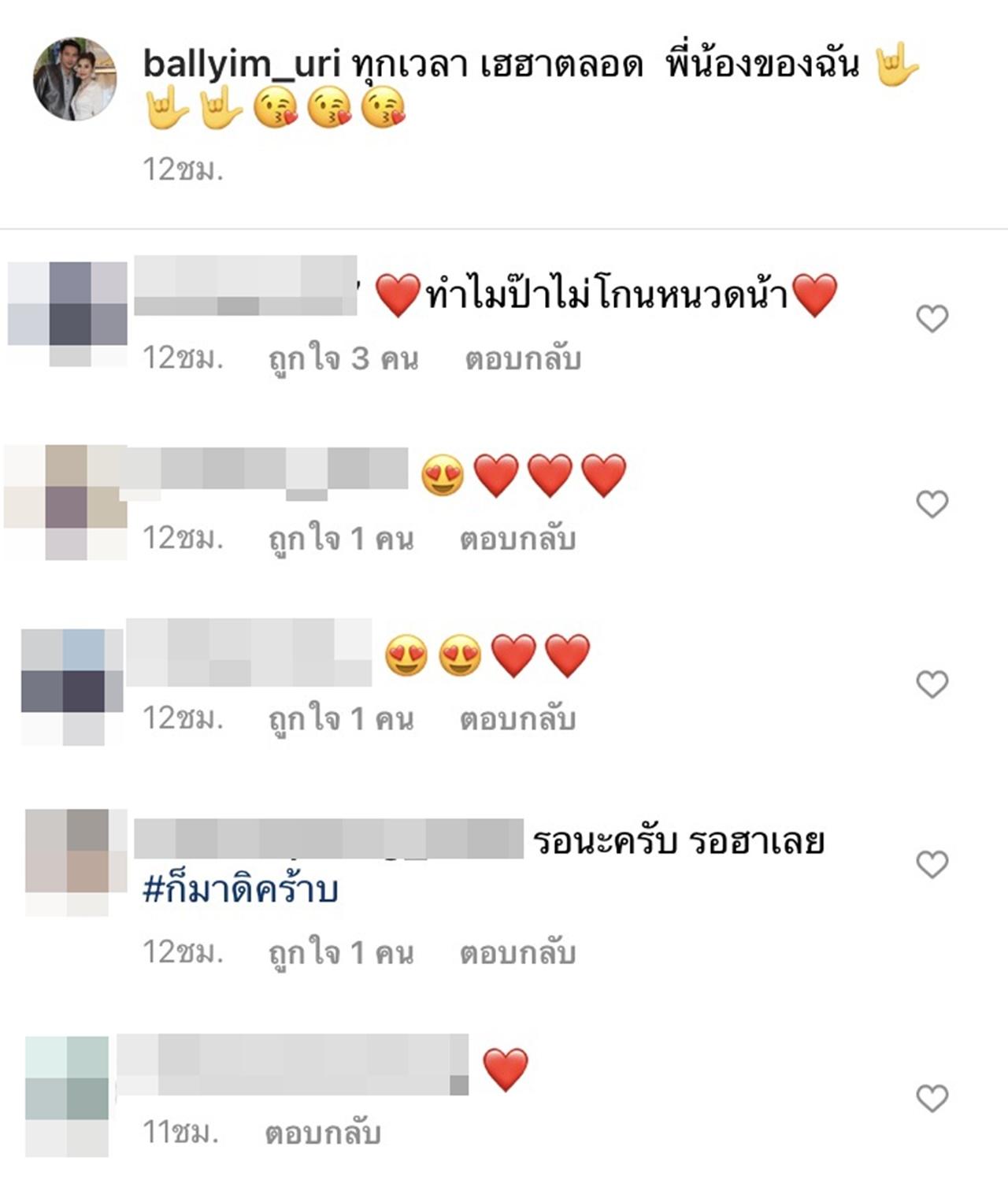Open the blurred username of the last commenter
This screenshot has width=1008, height=1198.
tap(293, 1065)
